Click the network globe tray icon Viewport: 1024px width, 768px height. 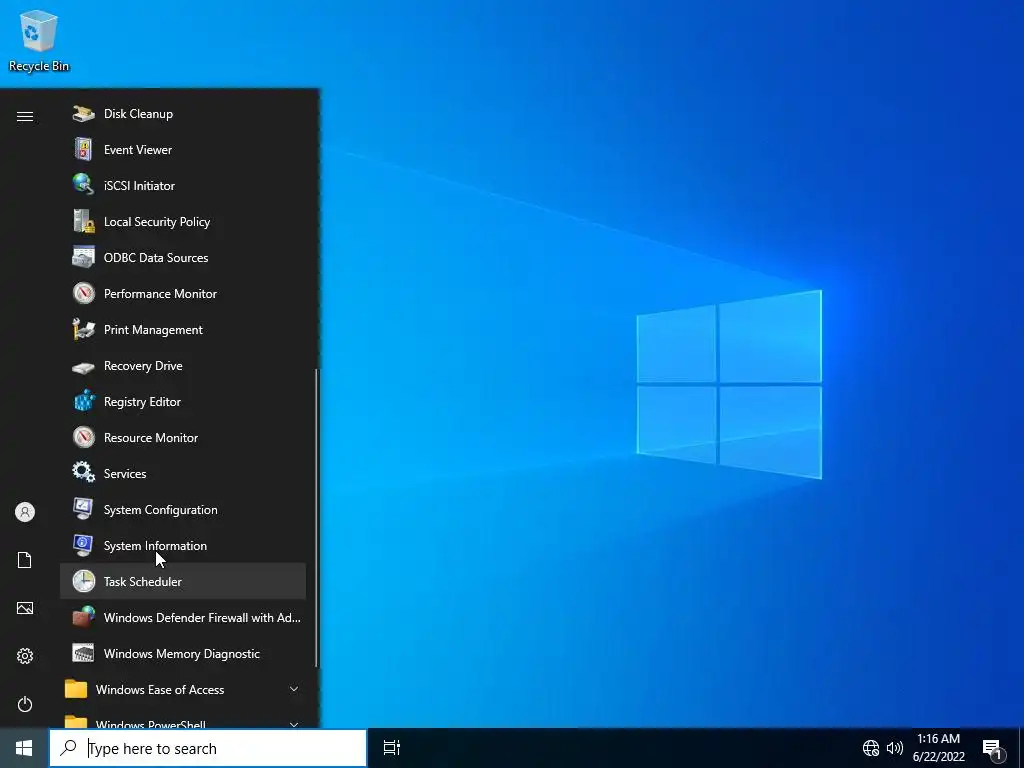[x=871, y=748]
